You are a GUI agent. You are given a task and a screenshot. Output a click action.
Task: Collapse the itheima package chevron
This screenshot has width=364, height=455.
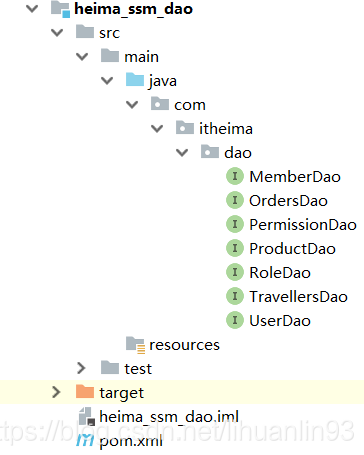coord(157,129)
